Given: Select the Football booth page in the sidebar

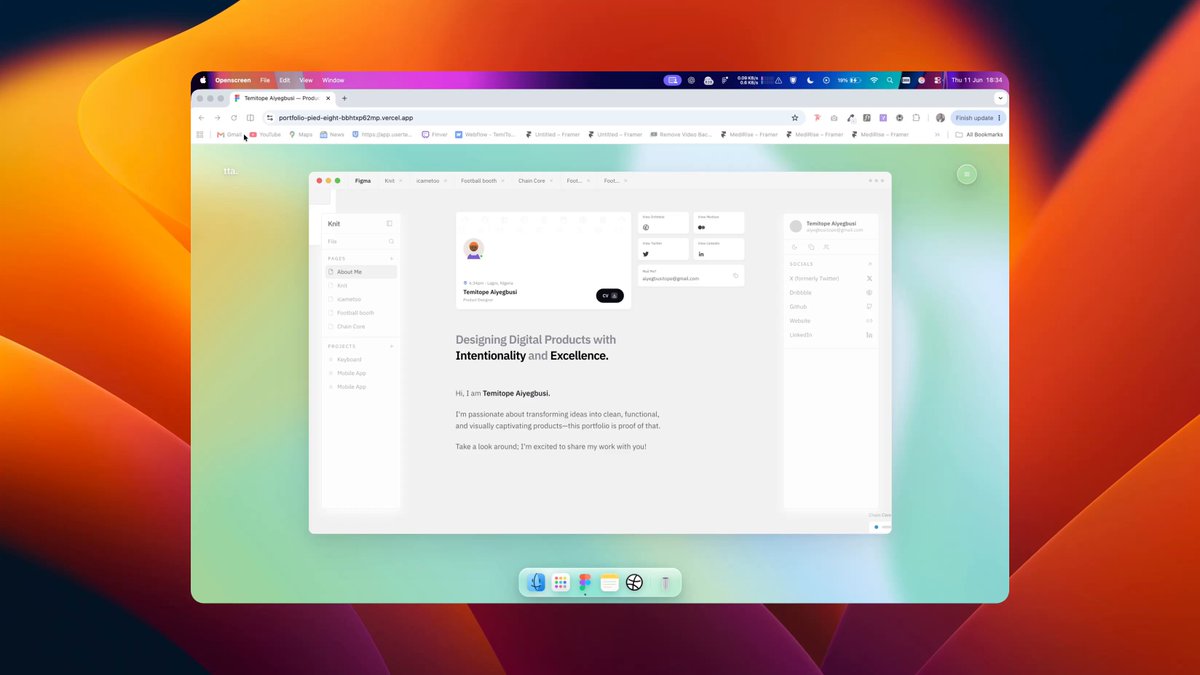Looking at the screenshot, I should point(361,313).
